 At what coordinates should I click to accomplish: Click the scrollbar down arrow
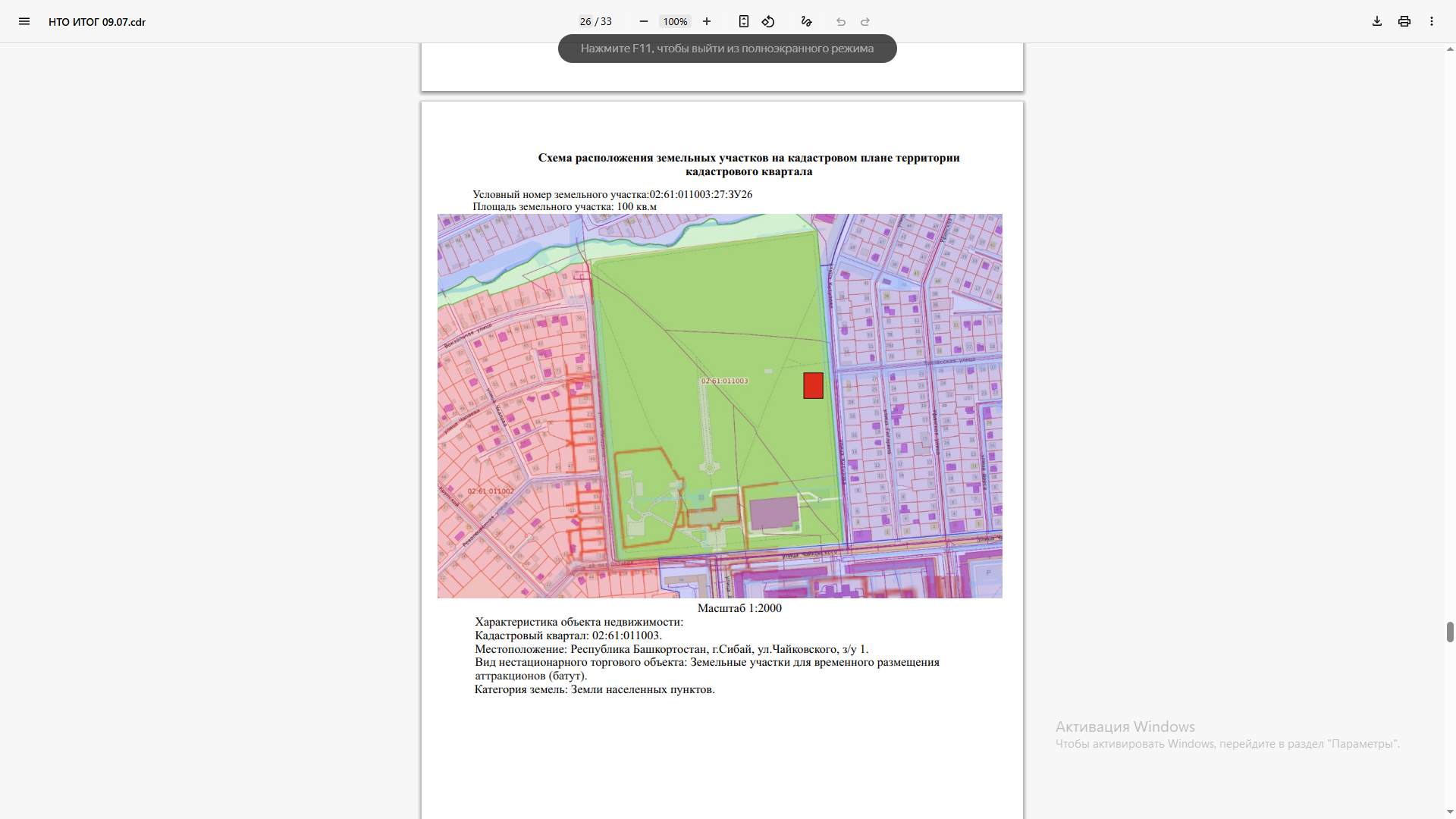point(1450,812)
